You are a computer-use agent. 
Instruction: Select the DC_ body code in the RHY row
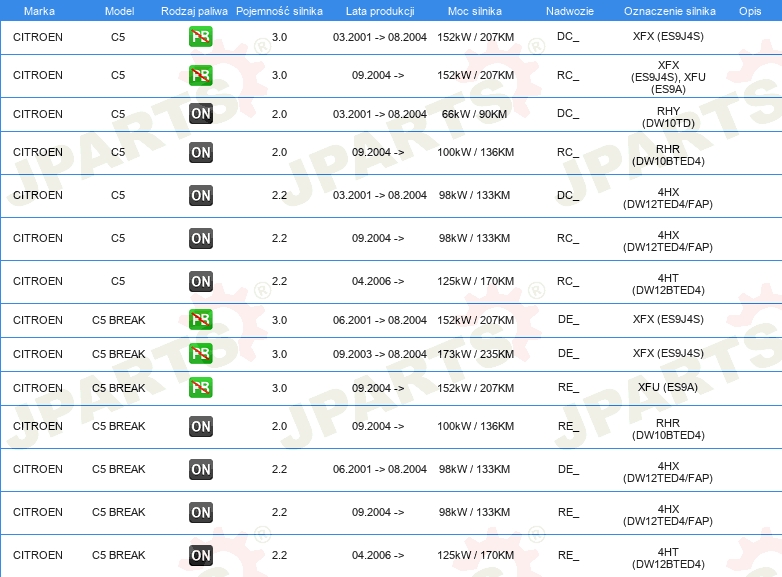[x=568, y=114]
